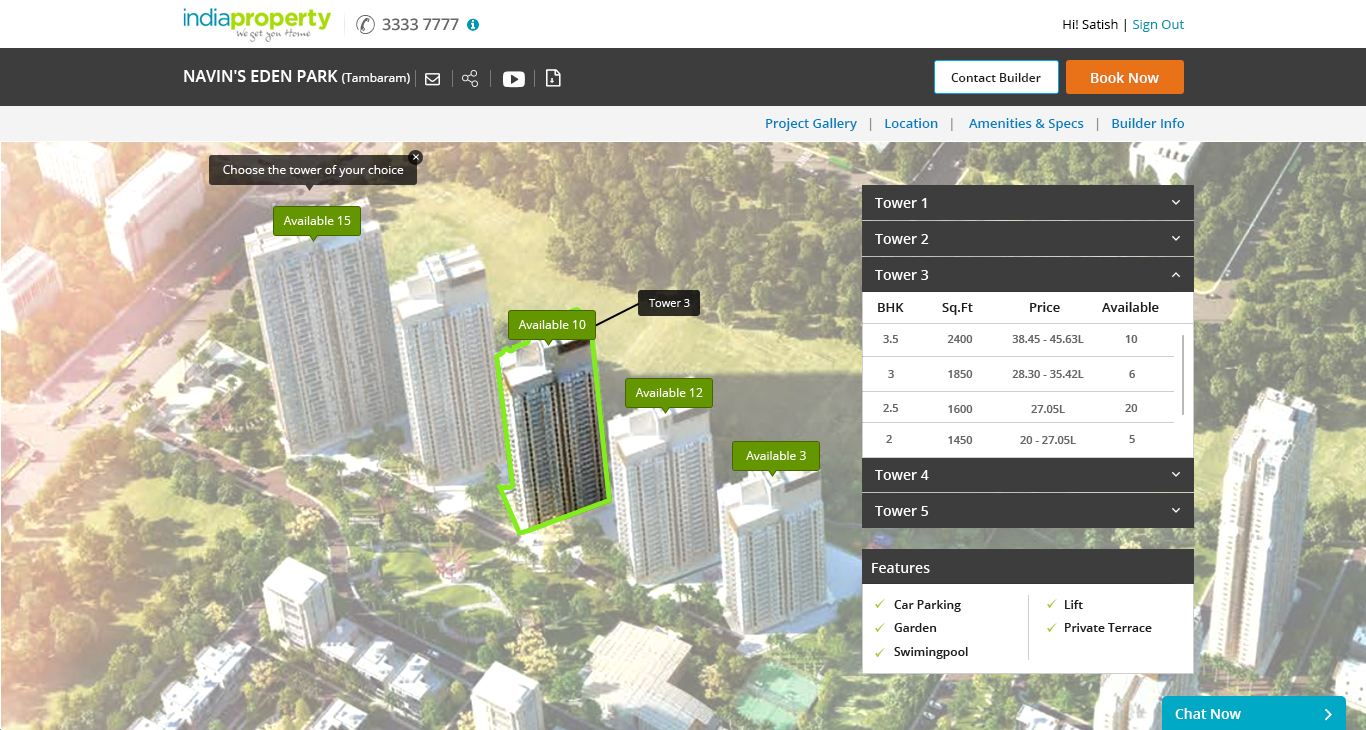
Task: Click the 'Swimingpool' feature
Action: pyautogui.click(x=931, y=652)
